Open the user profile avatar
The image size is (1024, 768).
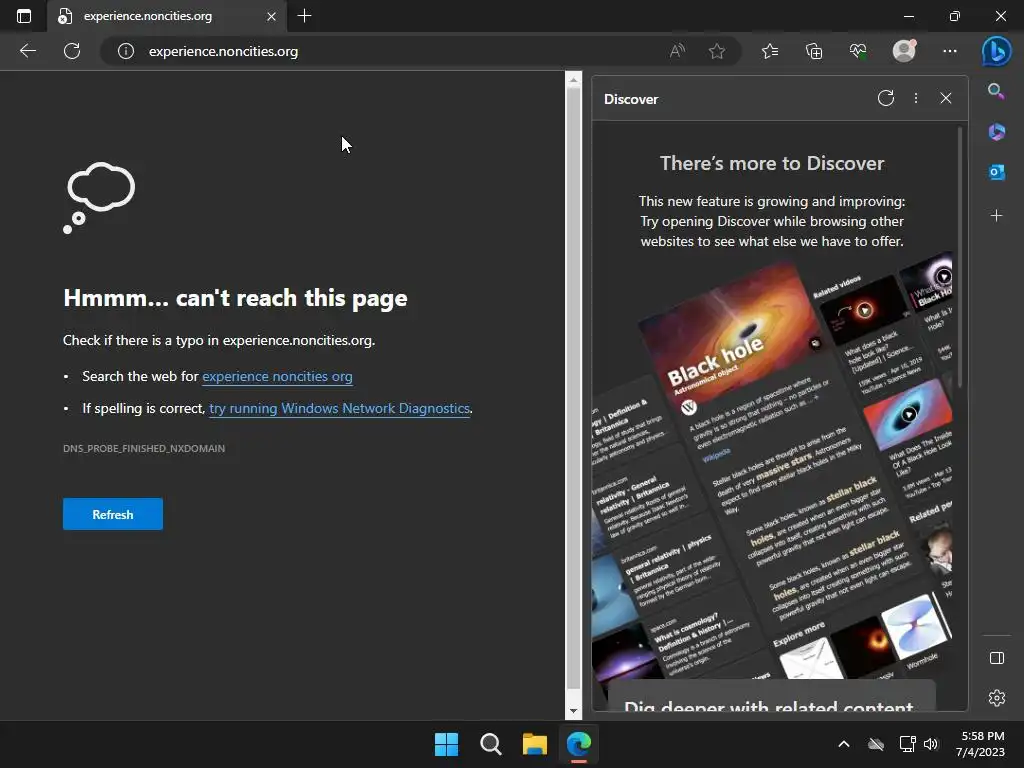pos(904,51)
